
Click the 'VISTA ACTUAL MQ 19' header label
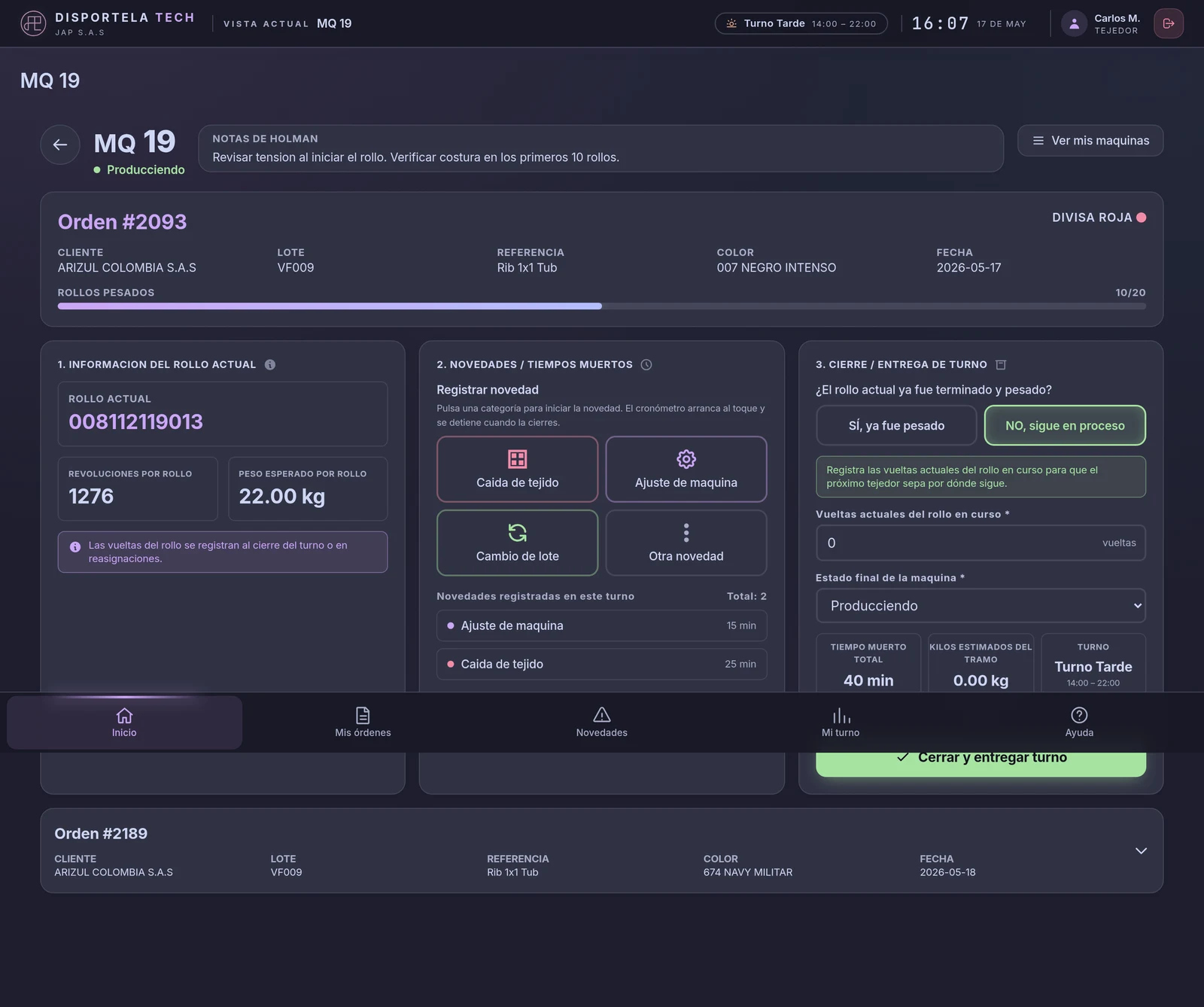tap(287, 23)
